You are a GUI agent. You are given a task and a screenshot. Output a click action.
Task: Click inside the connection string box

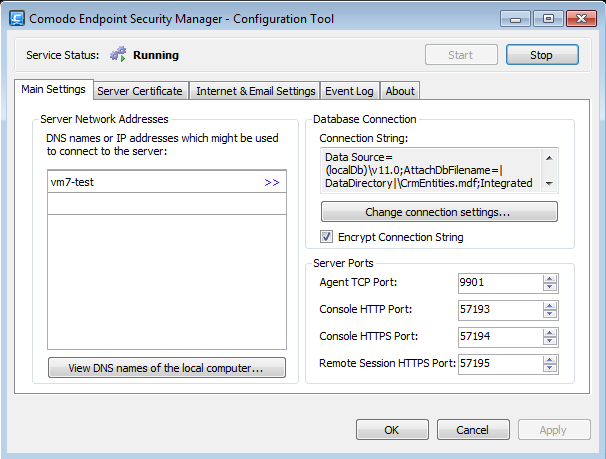point(431,170)
